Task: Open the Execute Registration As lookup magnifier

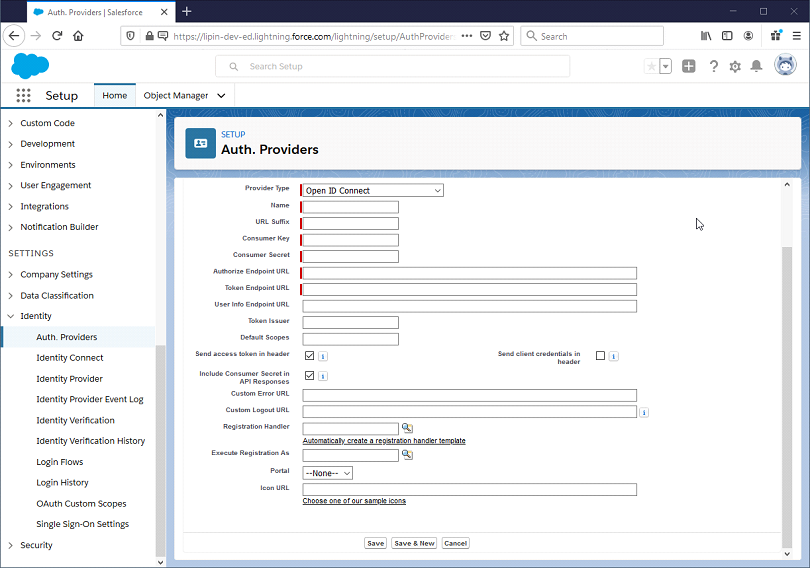Action: [x=407, y=454]
